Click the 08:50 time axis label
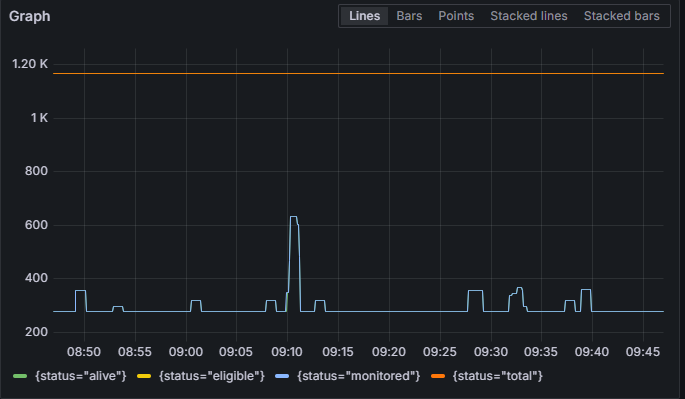Screen dimensions: 685x399 pos(84,352)
